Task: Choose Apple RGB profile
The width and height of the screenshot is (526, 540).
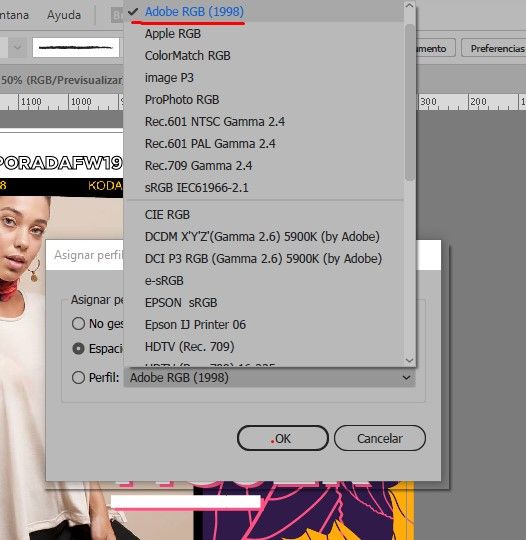Action: [x=264, y=34]
